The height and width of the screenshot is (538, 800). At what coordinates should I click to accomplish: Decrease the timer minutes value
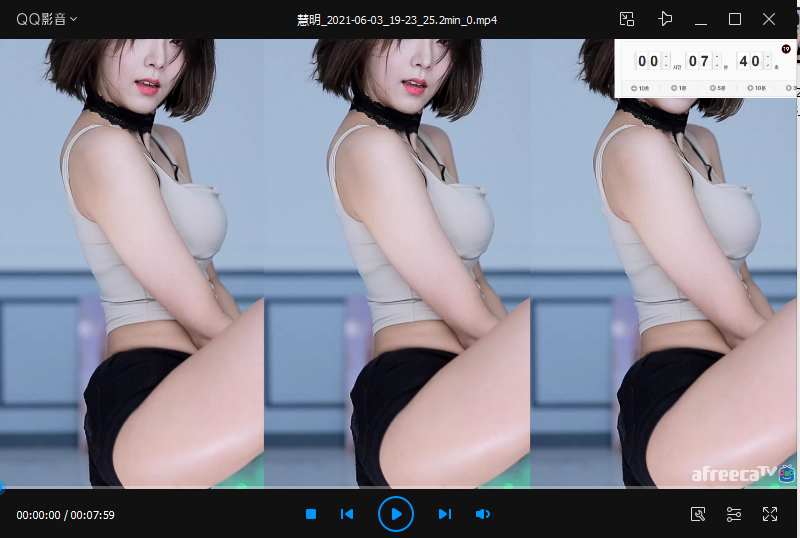[x=717, y=66]
